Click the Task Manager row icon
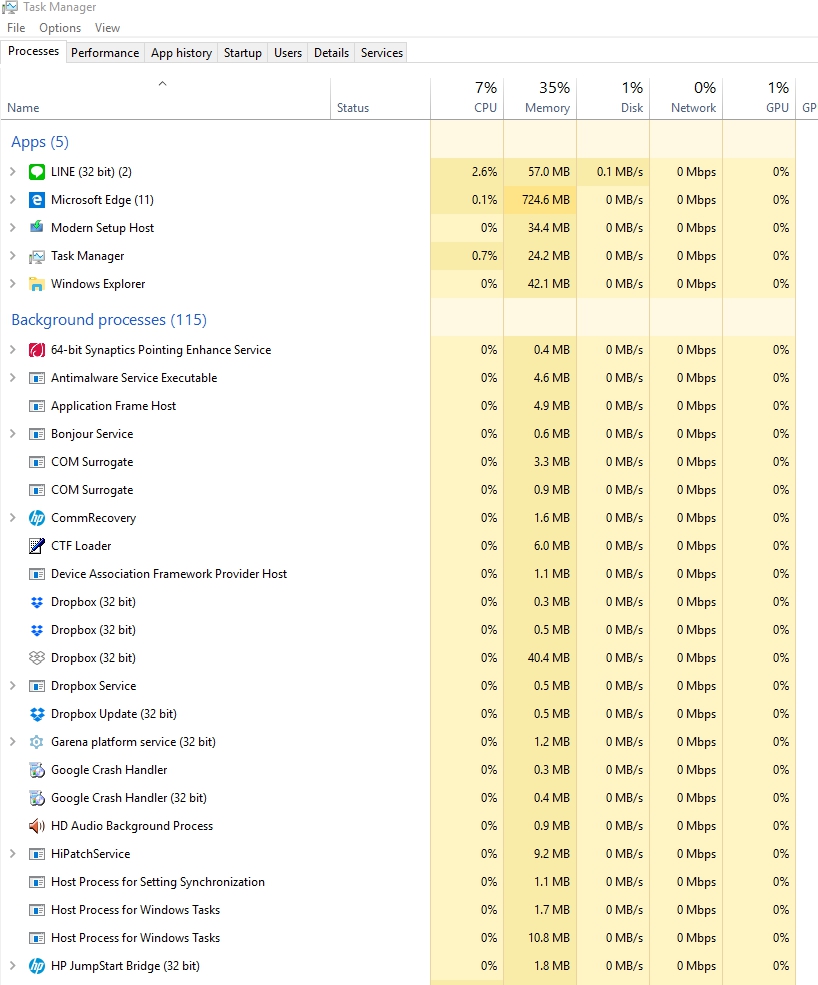Screen dimensions: 818x985 click(37, 256)
